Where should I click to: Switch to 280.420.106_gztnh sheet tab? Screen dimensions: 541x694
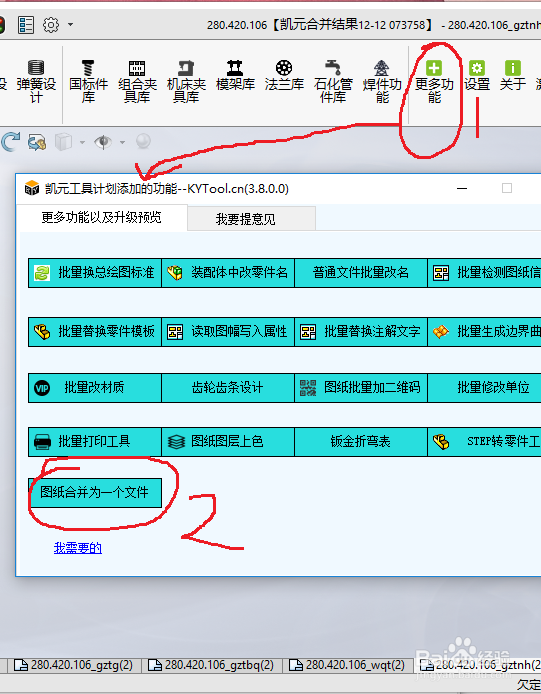coord(479,665)
